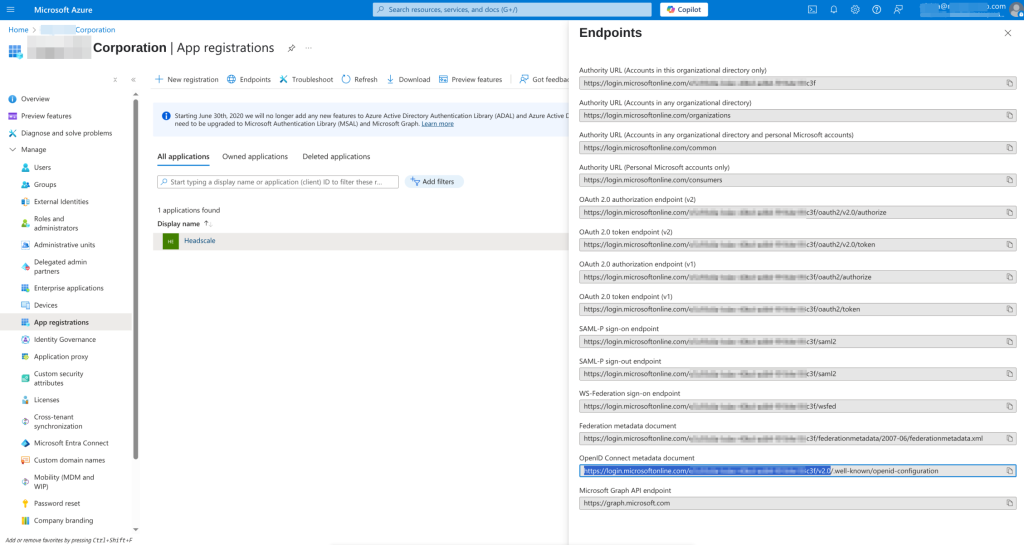Copy the consumers Authority URL
Screen dimensions: 1024x545
tap(1010, 180)
